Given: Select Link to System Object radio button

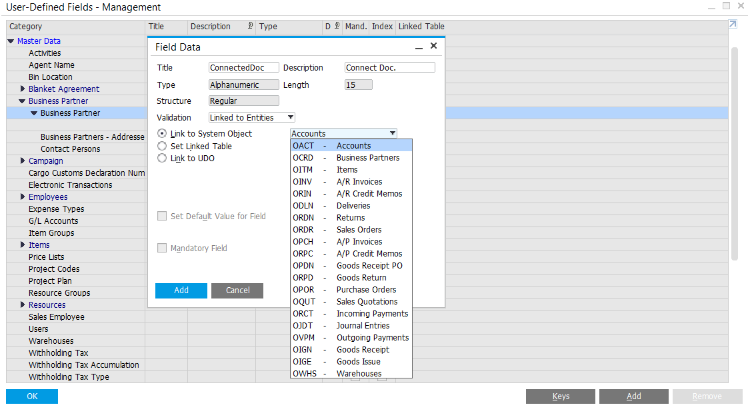Looking at the screenshot, I should pos(163,133).
